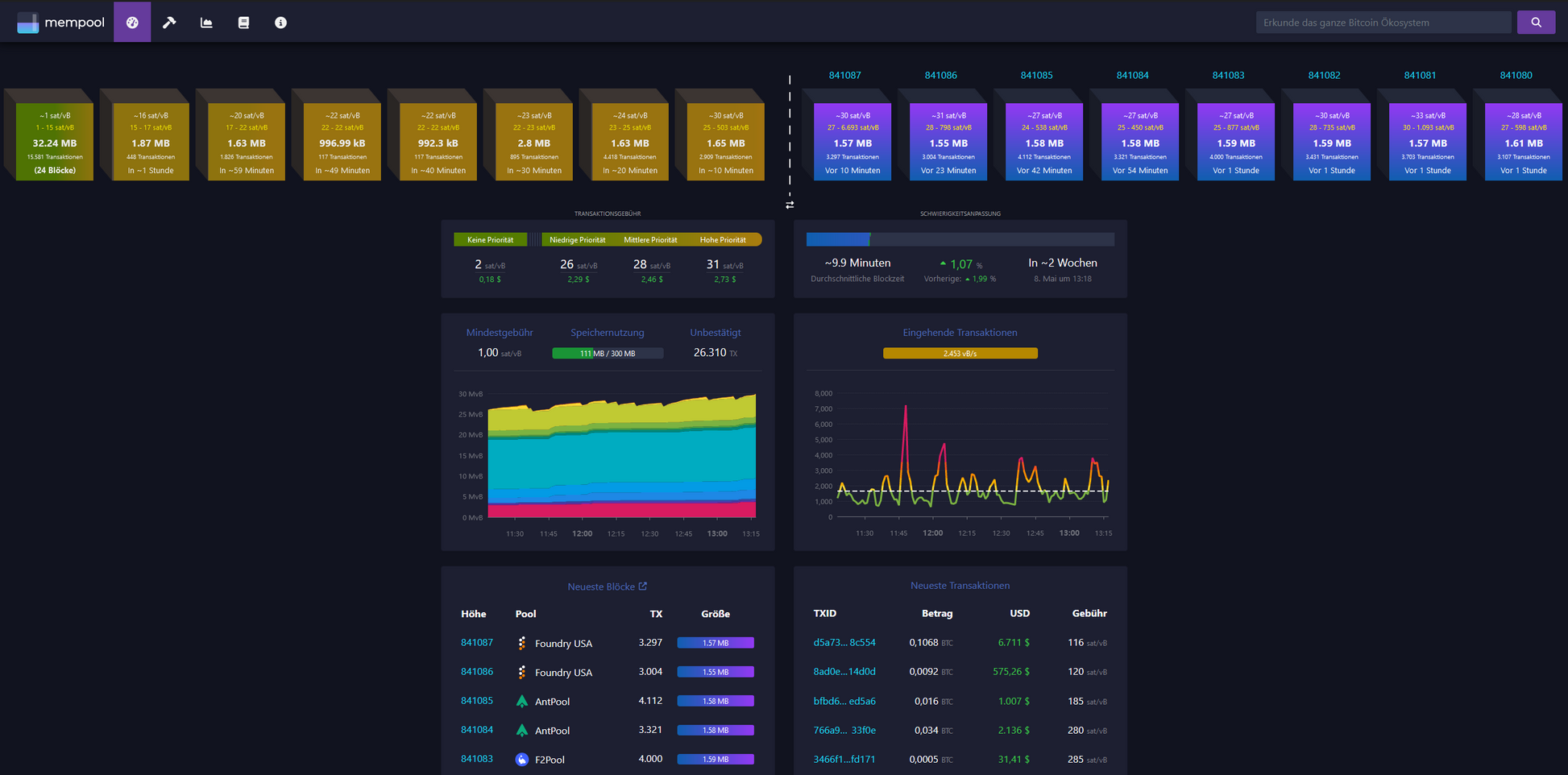Click the Bitcoin ecosystem search field

tap(1383, 23)
